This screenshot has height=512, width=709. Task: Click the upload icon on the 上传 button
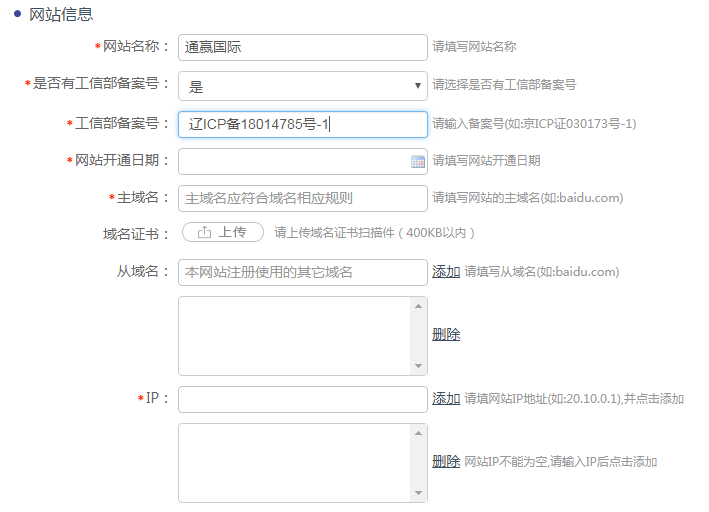tap(204, 232)
